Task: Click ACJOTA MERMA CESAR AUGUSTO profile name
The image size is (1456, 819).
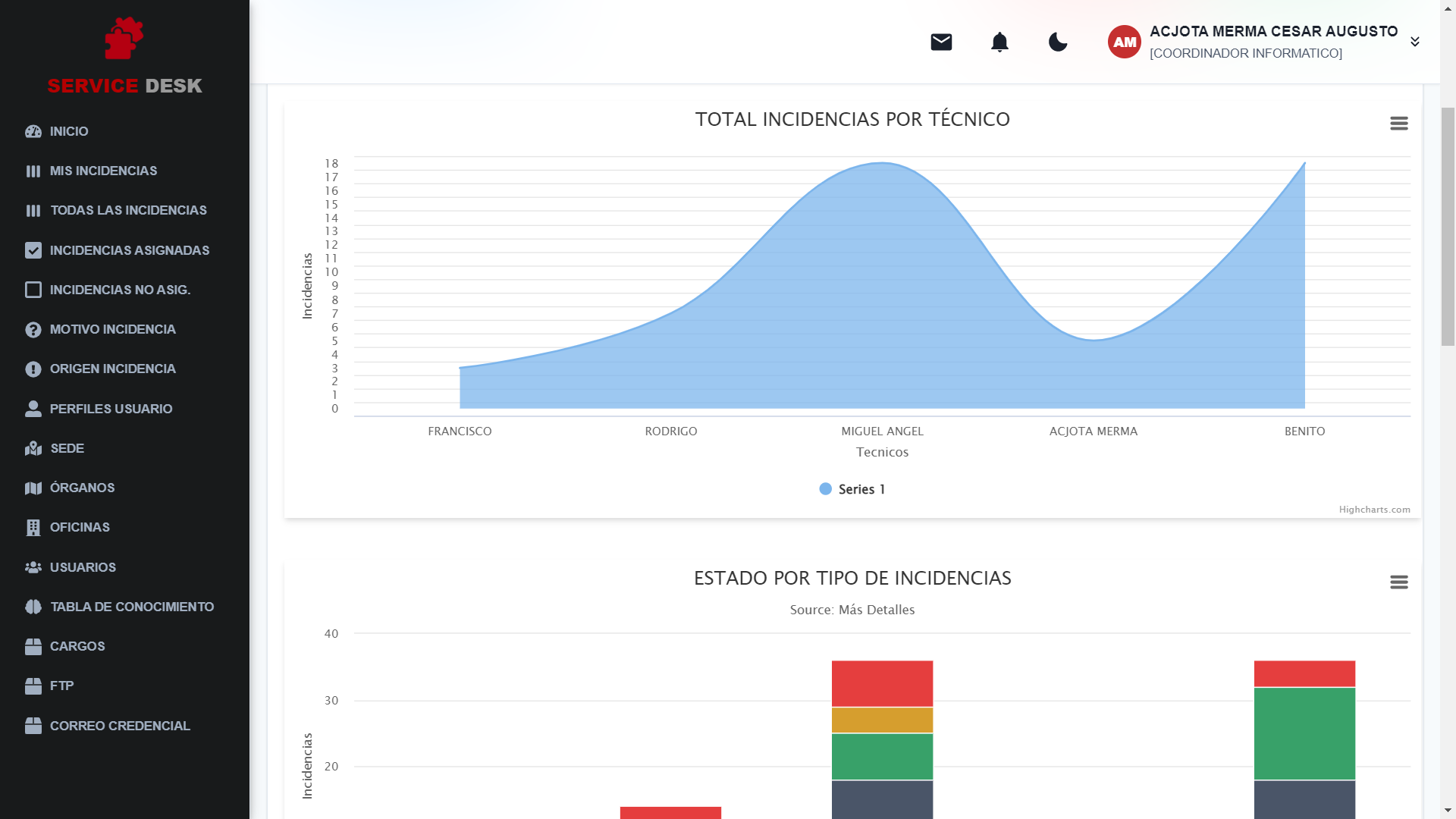Action: [x=1272, y=31]
